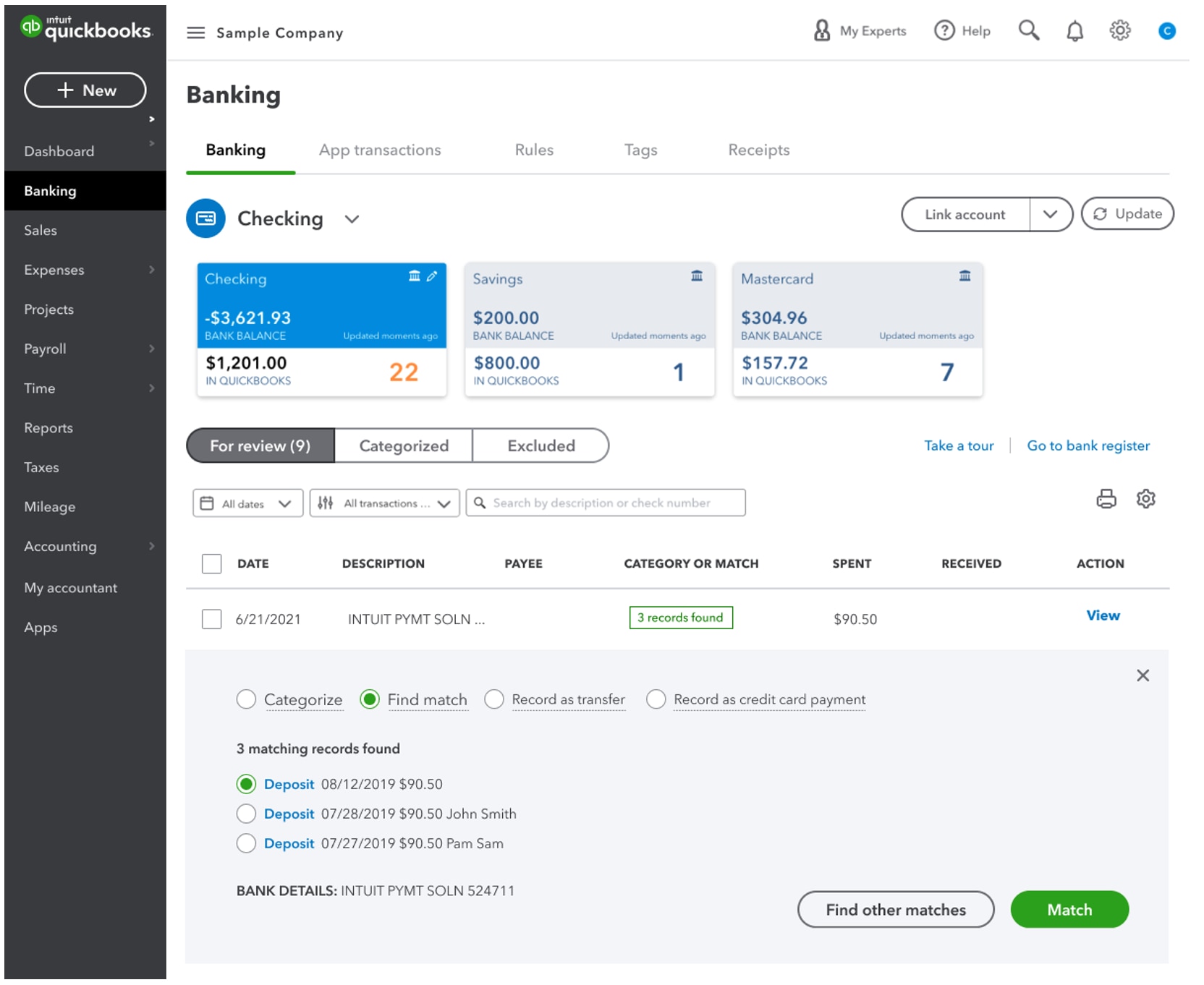Select the Categorize radio option

246,699
